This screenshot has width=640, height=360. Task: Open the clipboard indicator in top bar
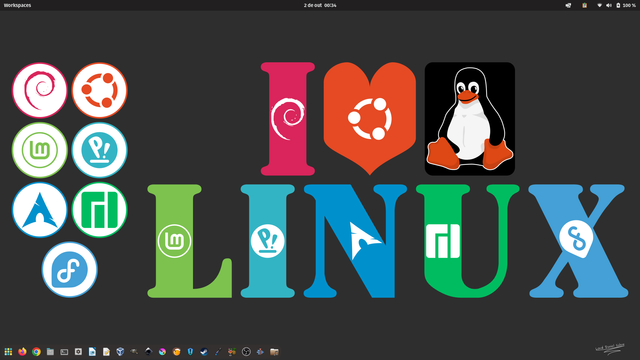(584, 5)
